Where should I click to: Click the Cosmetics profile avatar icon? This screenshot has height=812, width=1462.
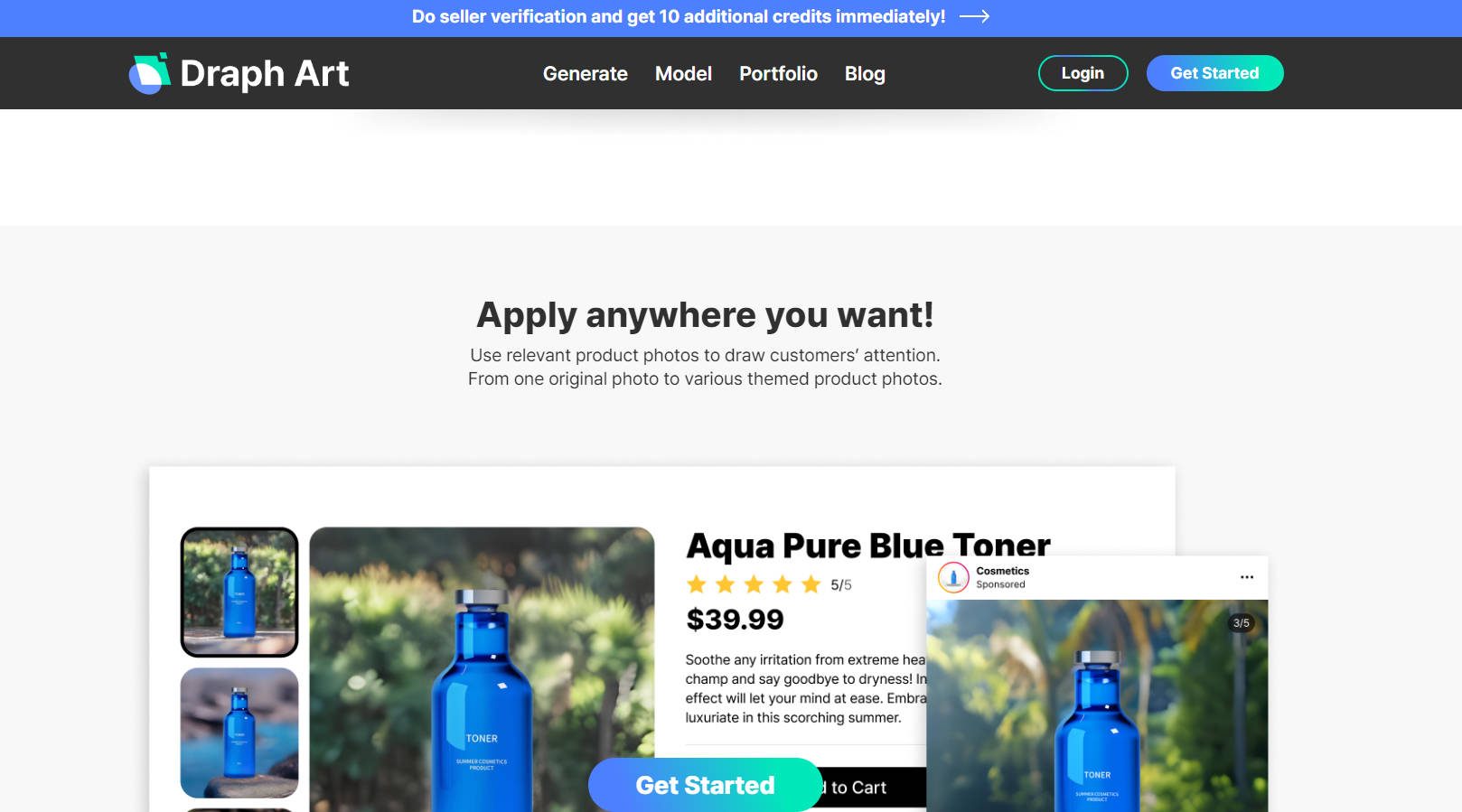953,577
